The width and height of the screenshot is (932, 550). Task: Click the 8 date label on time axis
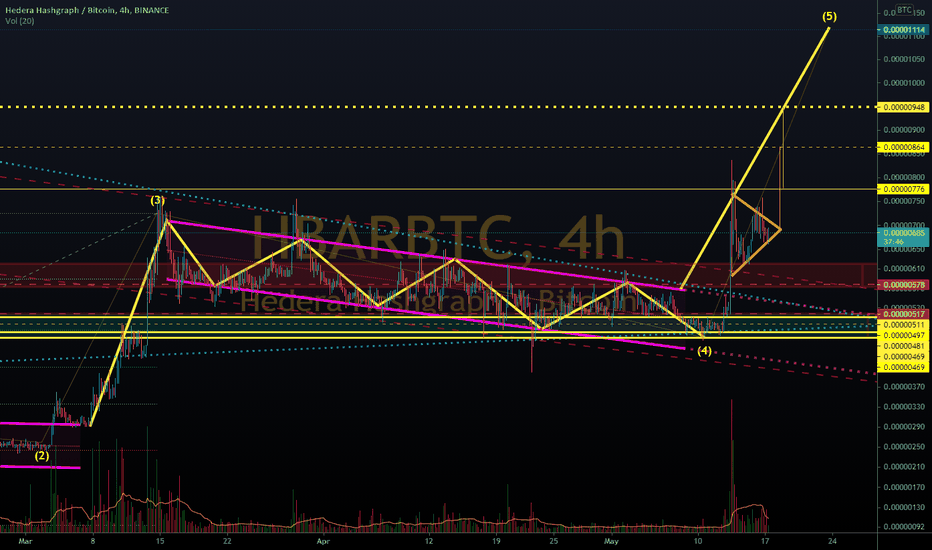pos(93,541)
